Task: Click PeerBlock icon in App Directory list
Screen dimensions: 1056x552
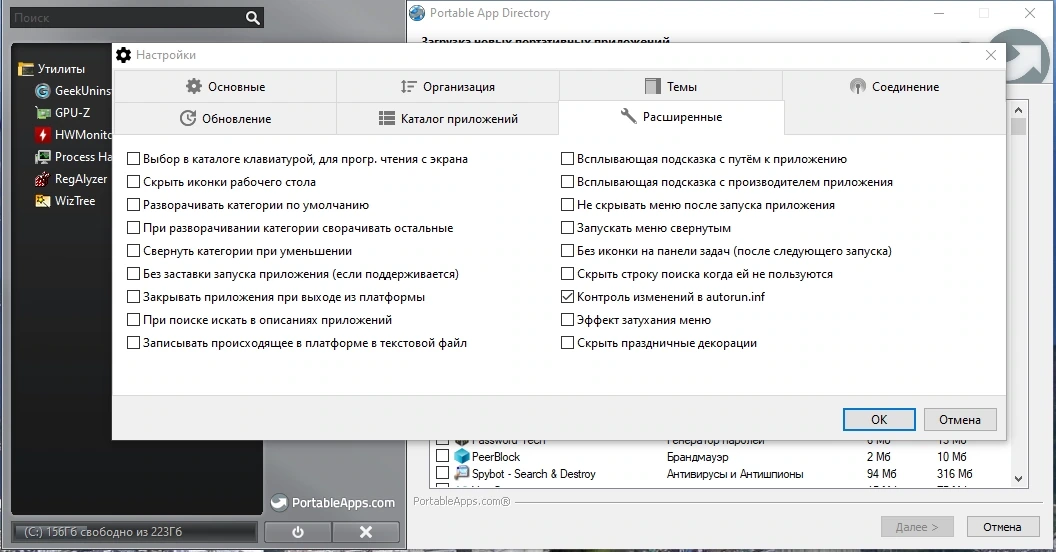Action: [x=461, y=456]
